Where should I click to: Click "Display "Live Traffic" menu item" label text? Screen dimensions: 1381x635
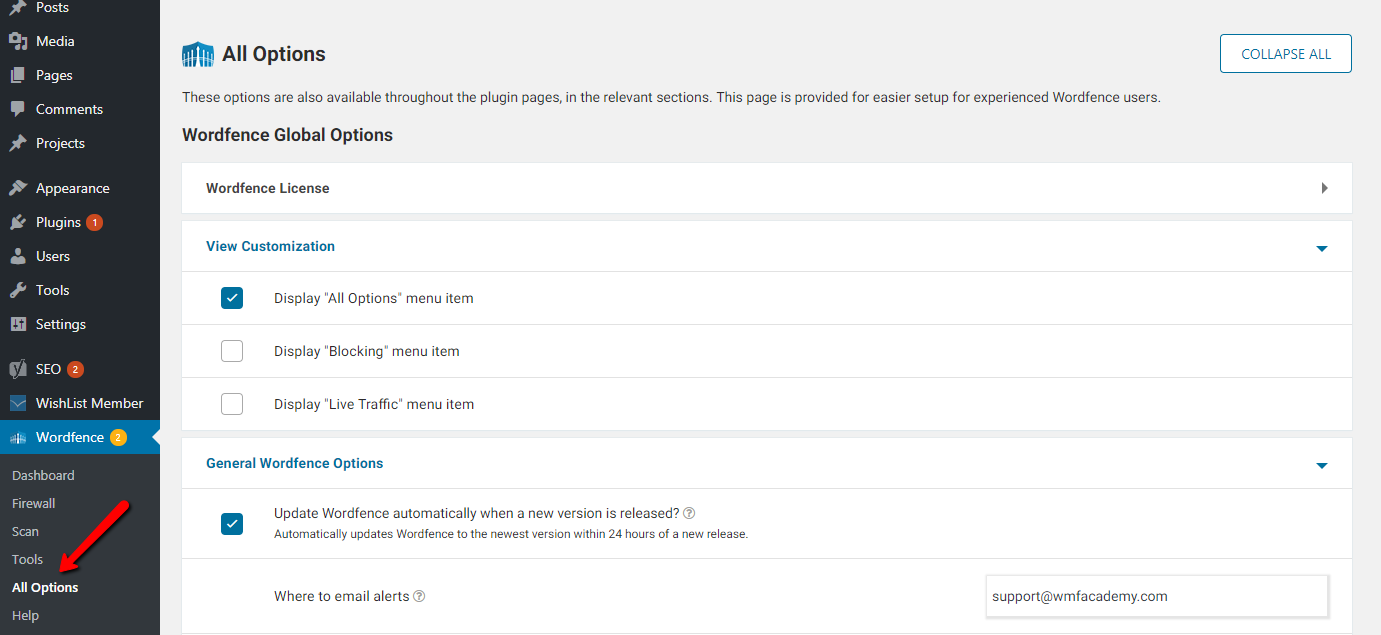click(x=374, y=404)
